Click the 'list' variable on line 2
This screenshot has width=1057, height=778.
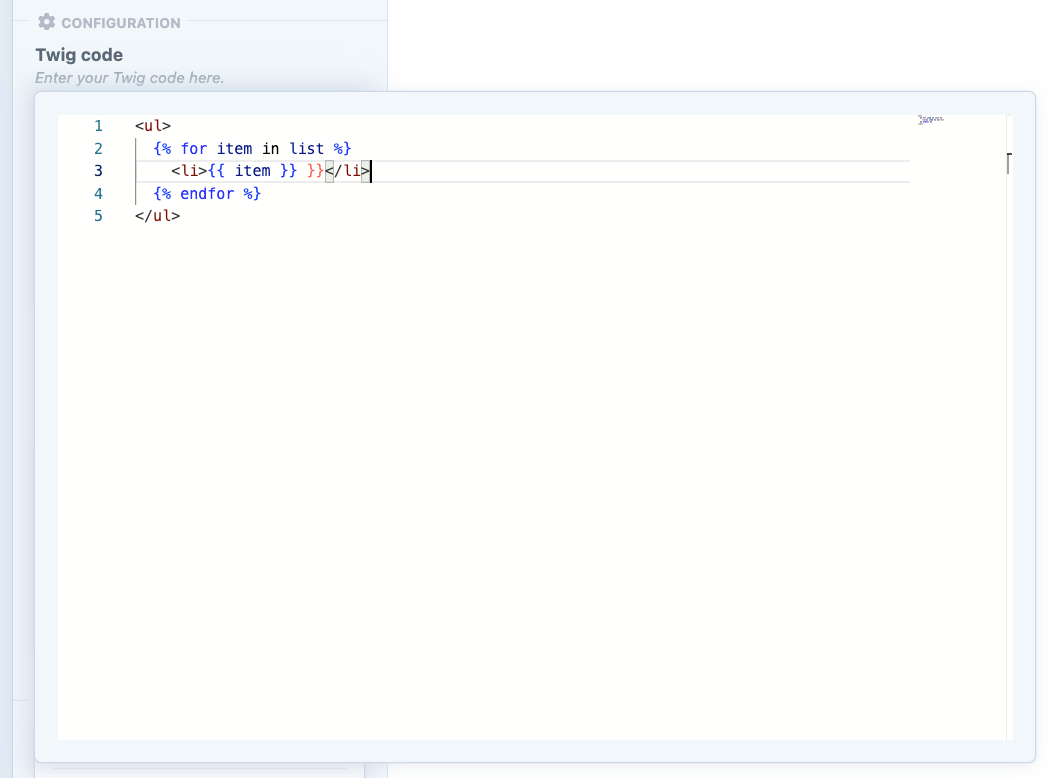(307, 148)
